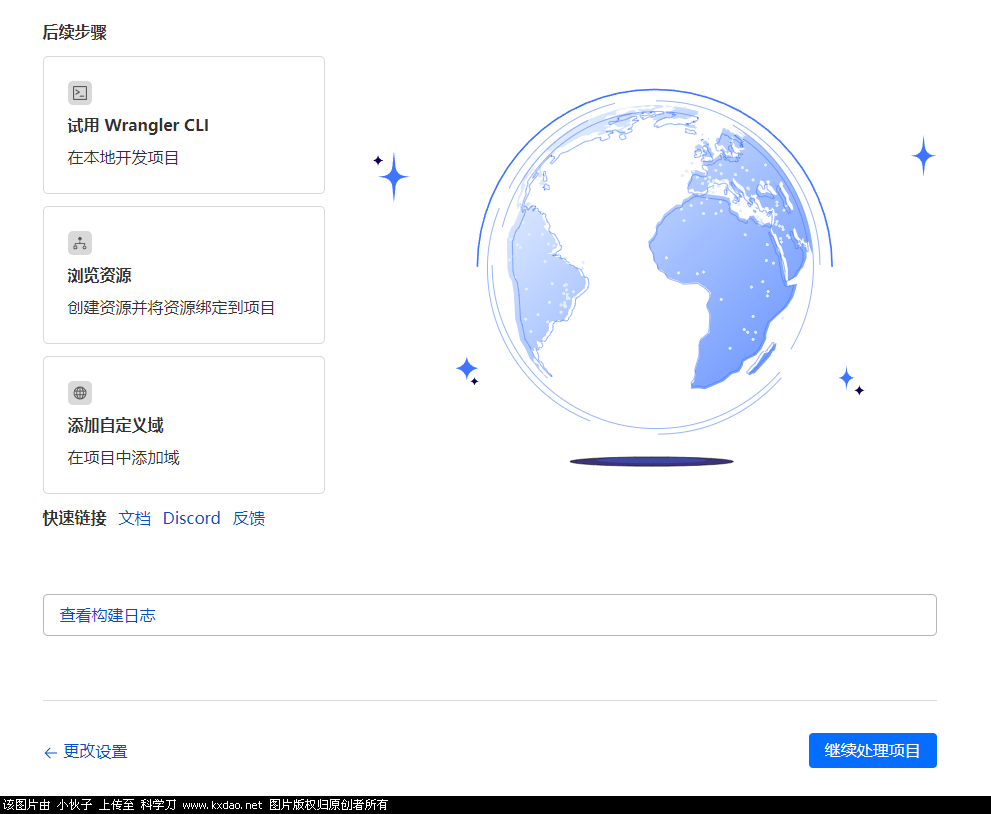991x814 pixels.
Task: Open the 添加自定义域 card heading
Action: (115, 425)
